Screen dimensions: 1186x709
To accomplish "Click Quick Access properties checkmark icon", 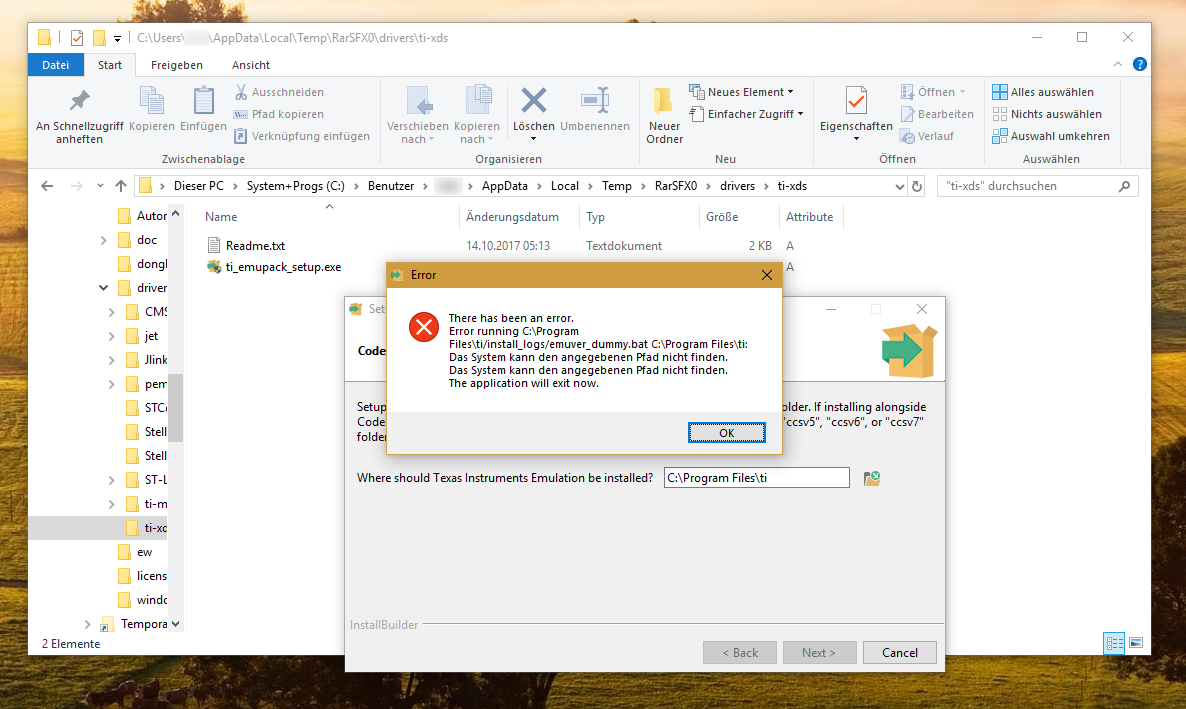I will point(76,38).
